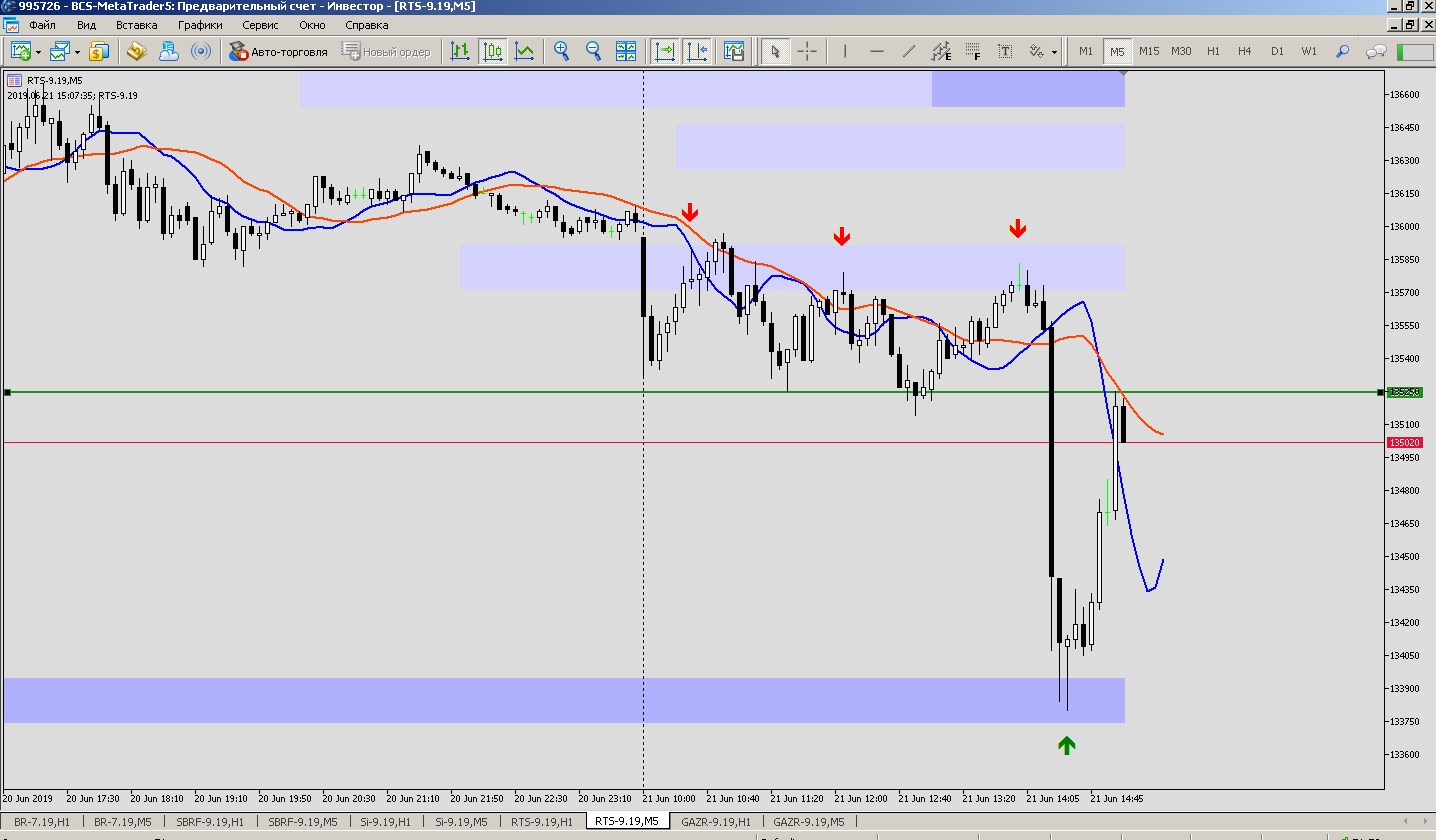1436x840 pixels.
Task: Zoom in on the chart
Action: click(562, 51)
